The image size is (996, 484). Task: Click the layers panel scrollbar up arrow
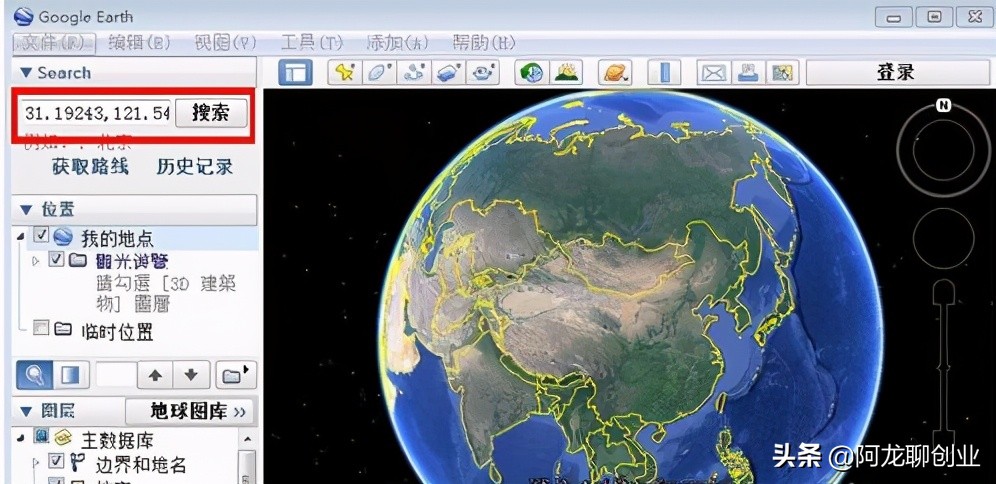tap(247, 440)
